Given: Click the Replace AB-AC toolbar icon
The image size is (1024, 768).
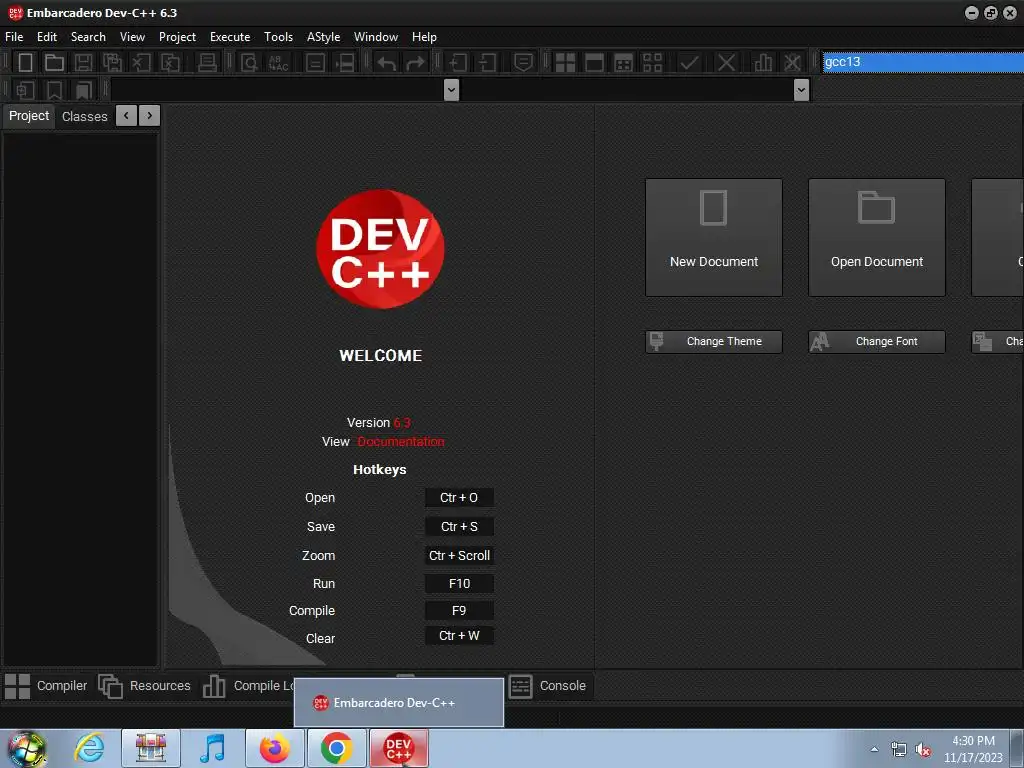Looking at the screenshot, I should point(278,63).
